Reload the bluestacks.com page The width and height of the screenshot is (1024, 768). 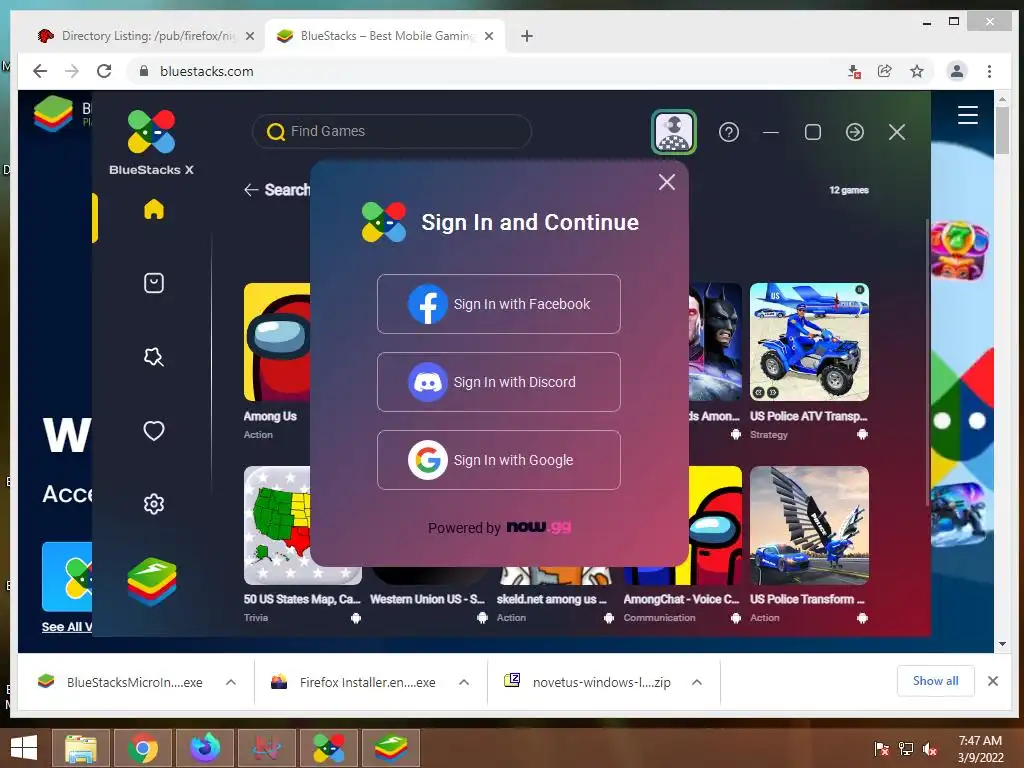pos(104,71)
